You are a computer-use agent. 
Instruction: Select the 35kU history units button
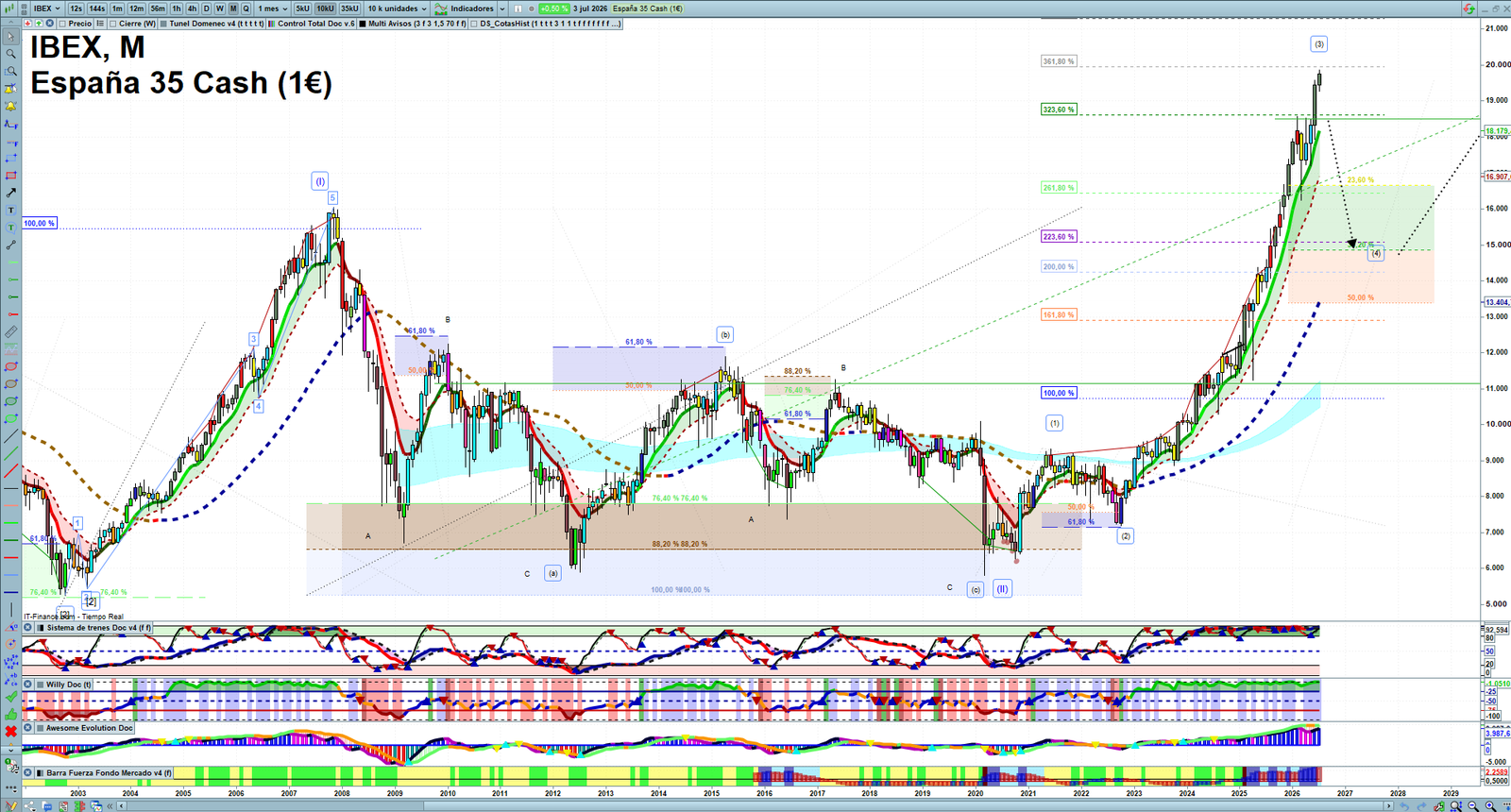(x=349, y=8)
